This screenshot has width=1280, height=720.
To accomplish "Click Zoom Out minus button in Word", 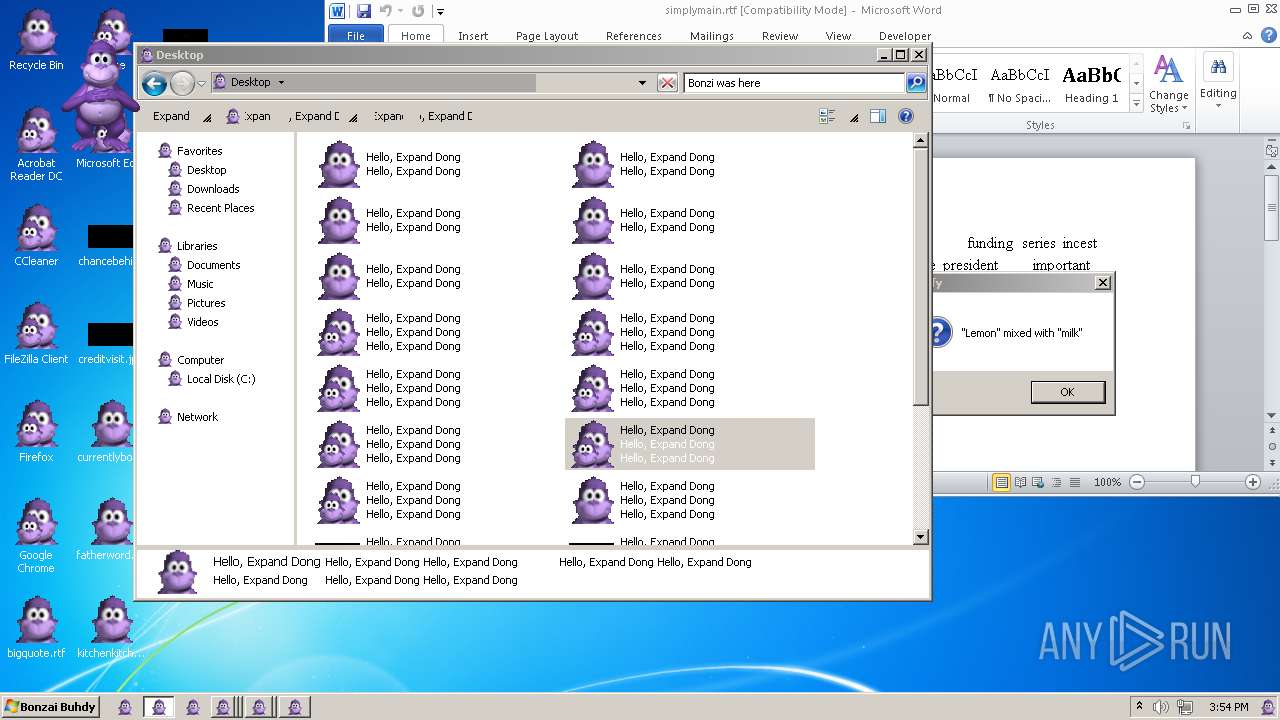I will click(1137, 482).
